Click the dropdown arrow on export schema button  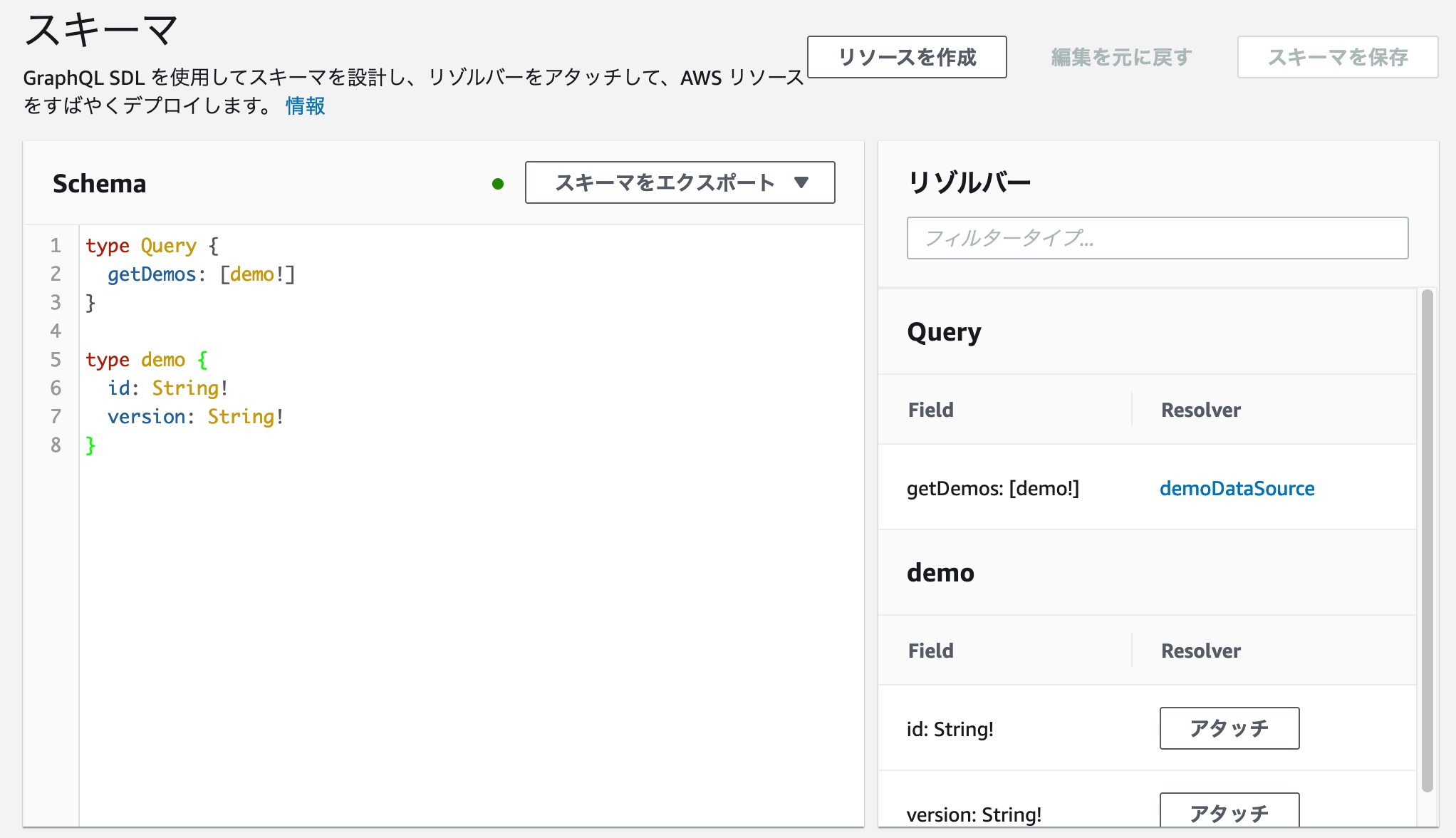point(802,183)
